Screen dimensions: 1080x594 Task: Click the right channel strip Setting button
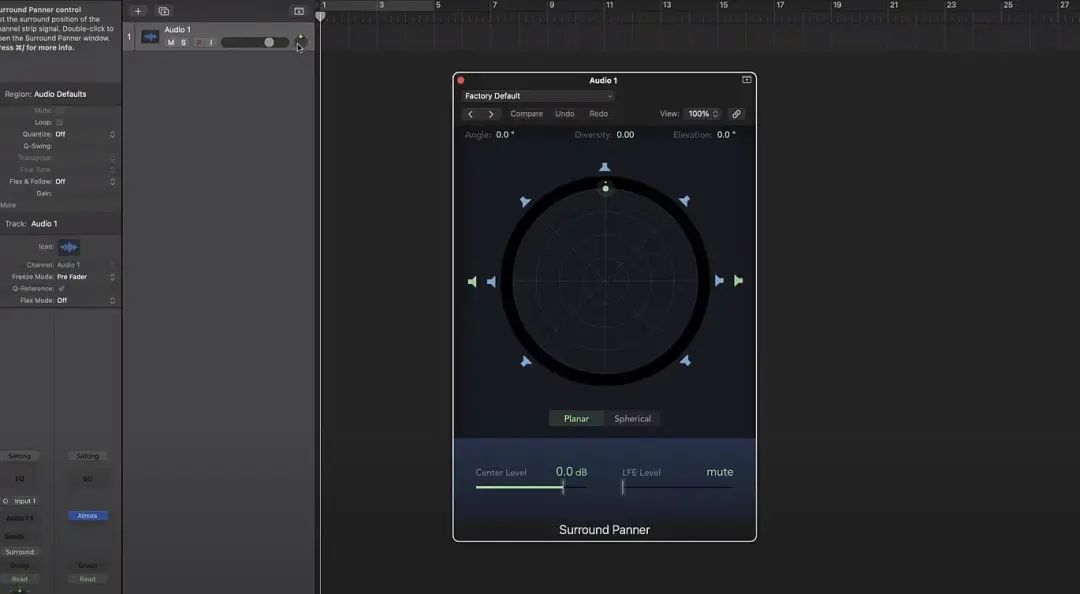pyautogui.click(x=87, y=456)
